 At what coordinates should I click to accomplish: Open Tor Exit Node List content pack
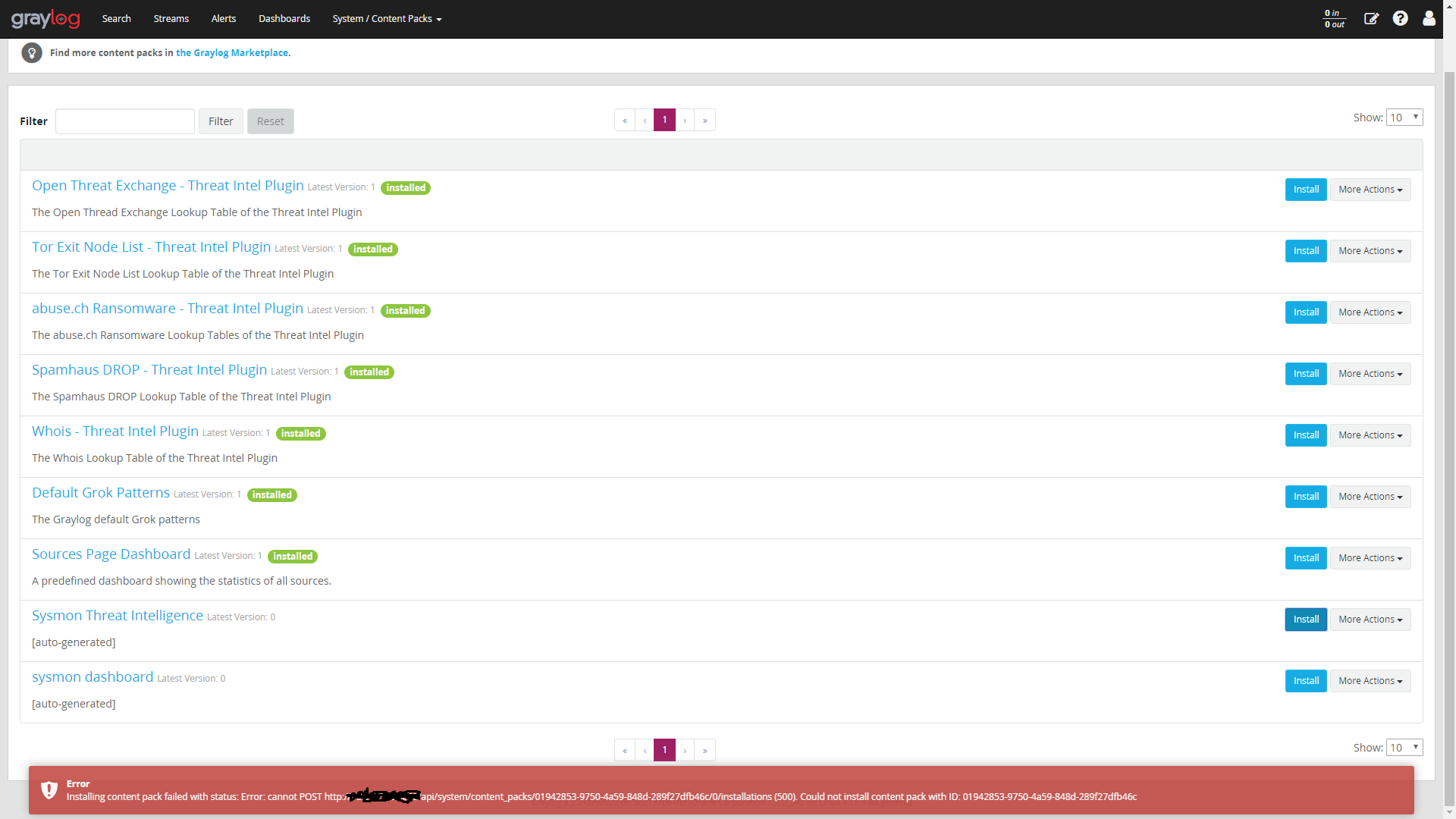coord(151,247)
